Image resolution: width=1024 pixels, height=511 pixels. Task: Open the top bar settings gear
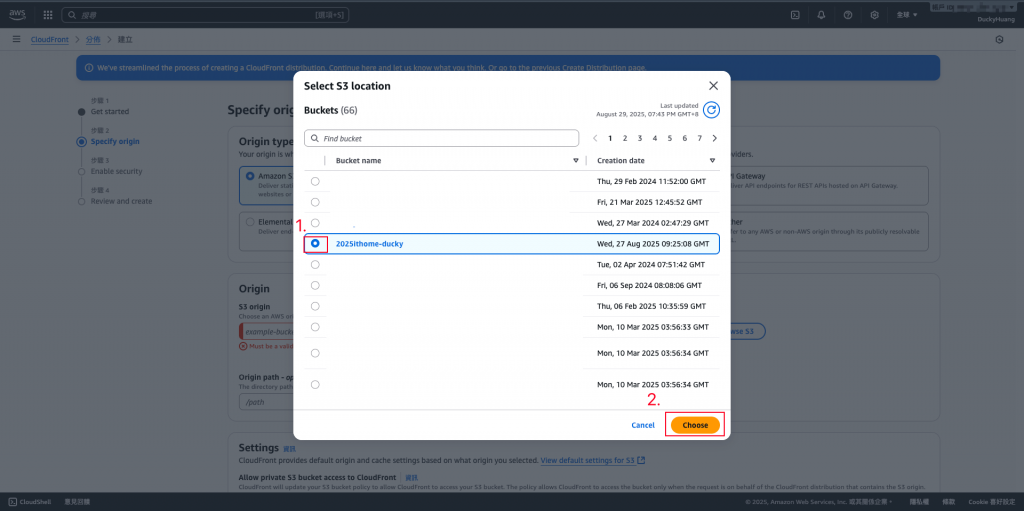click(874, 14)
